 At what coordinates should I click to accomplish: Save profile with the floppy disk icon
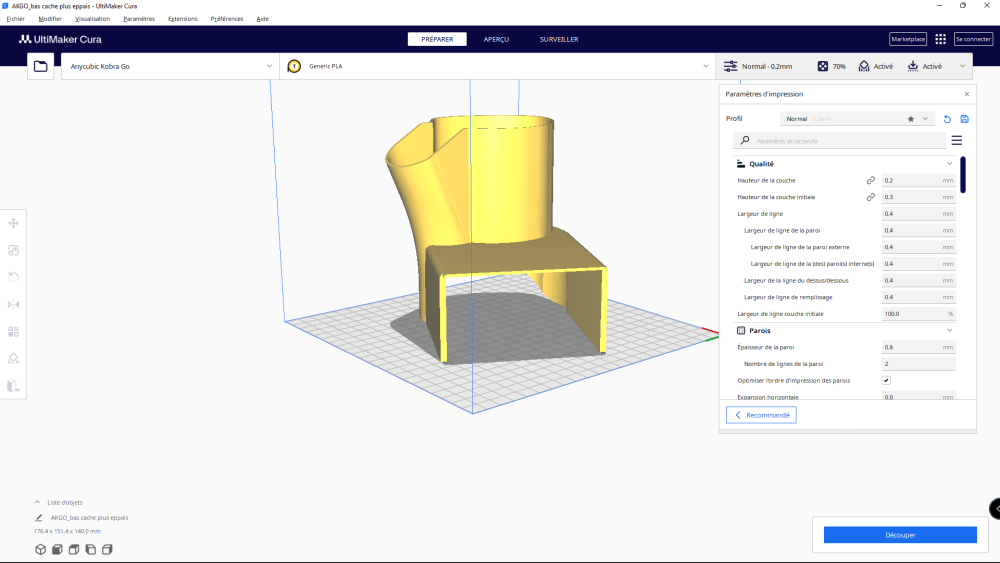964,119
